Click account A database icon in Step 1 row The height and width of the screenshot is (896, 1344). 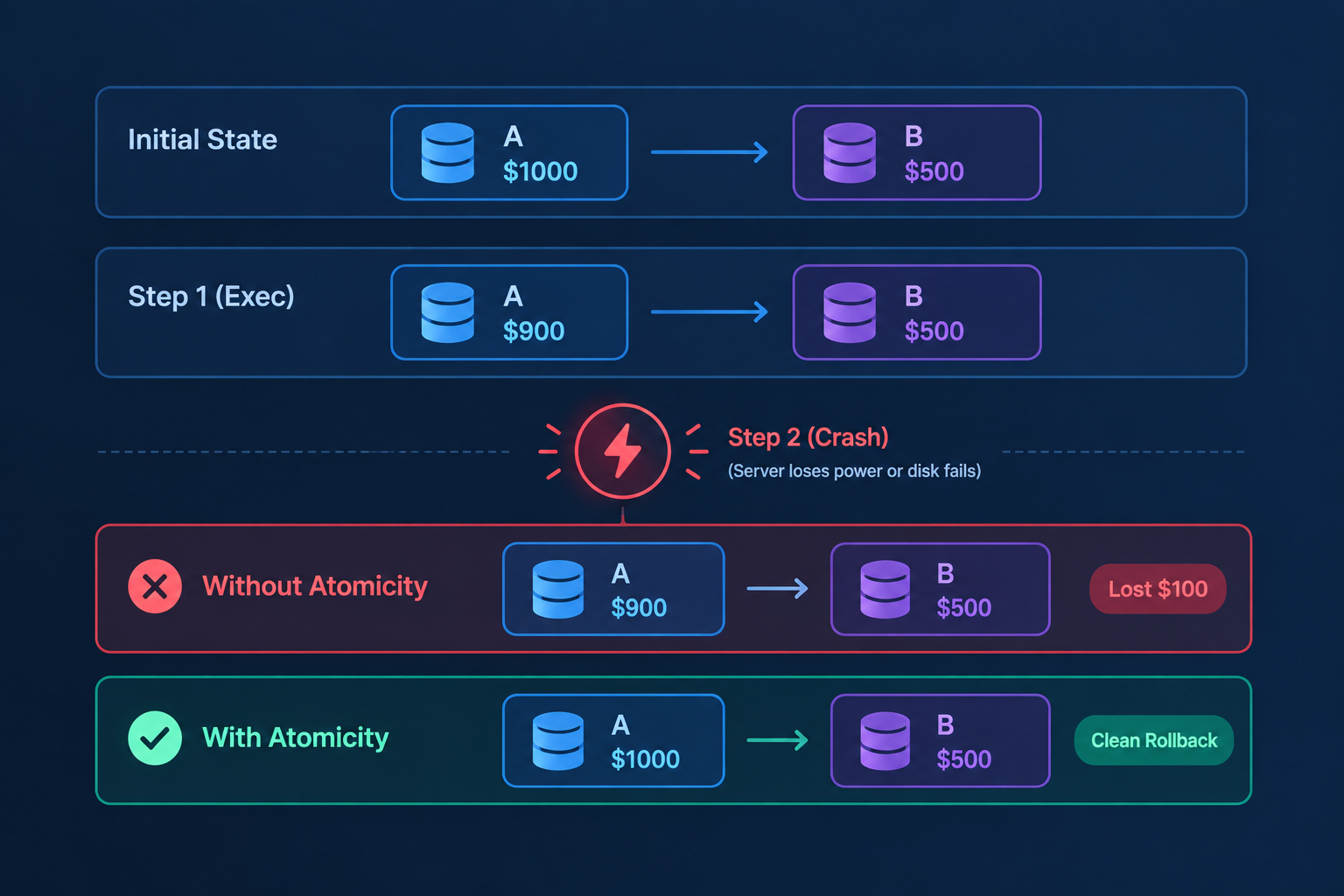[448, 312]
